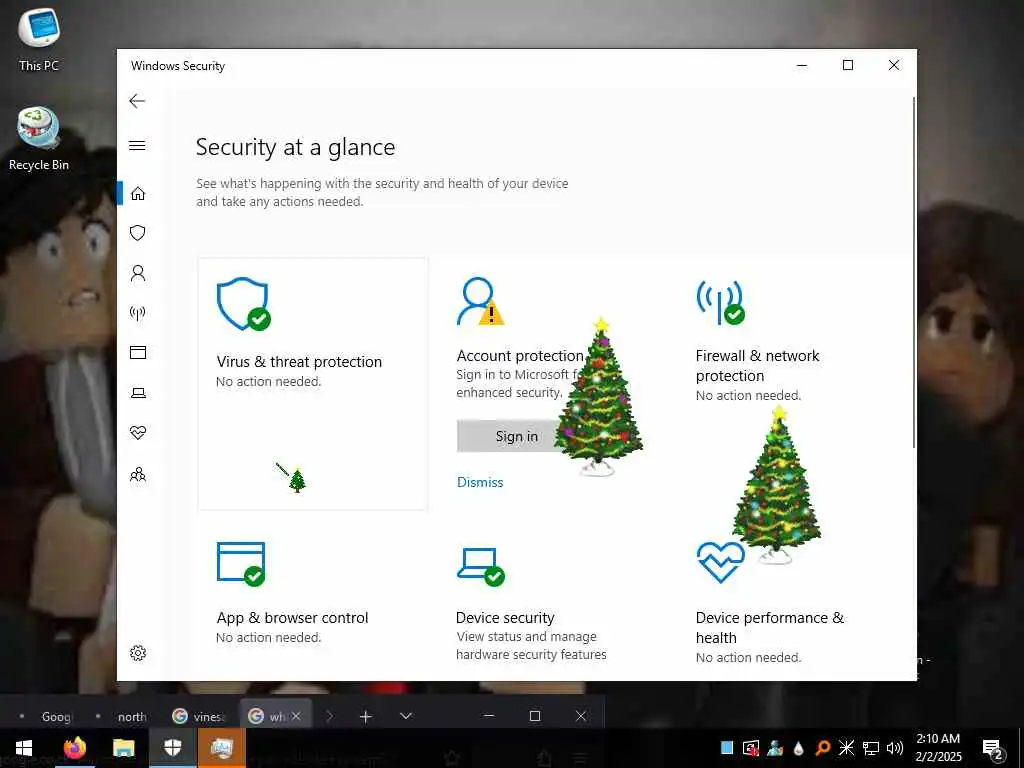This screenshot has width=1024, height=768.
Task: Open Device performance heart icon in sidebar
Action: pos(138,432)
